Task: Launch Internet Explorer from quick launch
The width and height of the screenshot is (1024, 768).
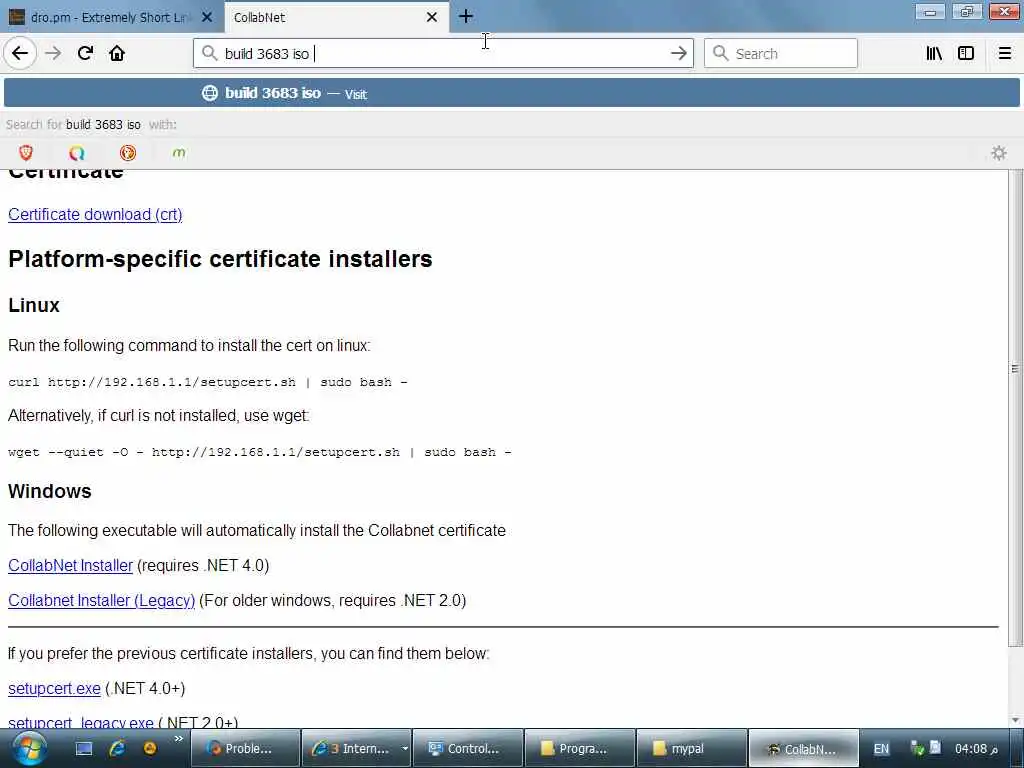Action: tap(118, 748)
